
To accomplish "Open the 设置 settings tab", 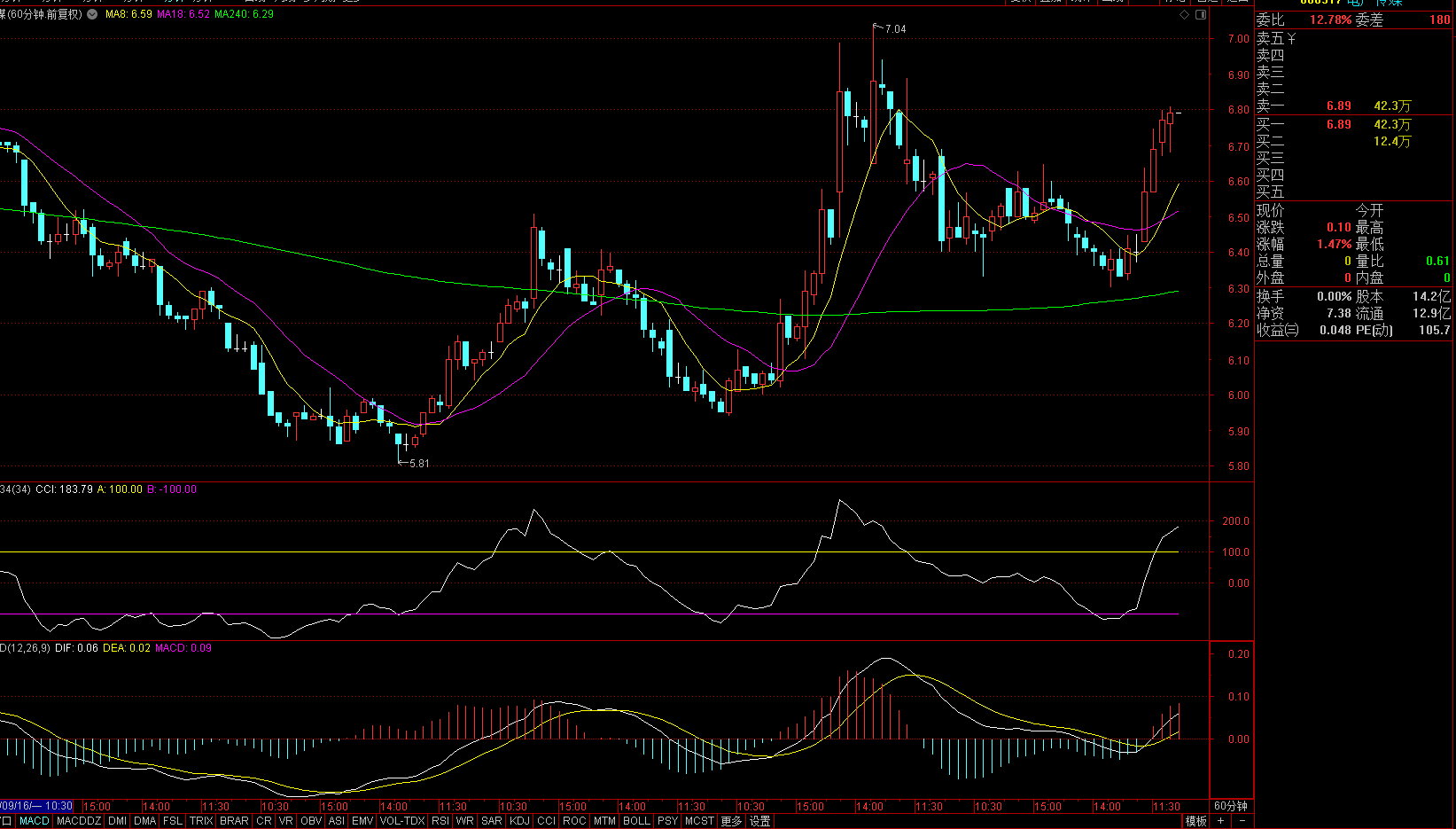I will pyautogui.click(x=759, y=821).
